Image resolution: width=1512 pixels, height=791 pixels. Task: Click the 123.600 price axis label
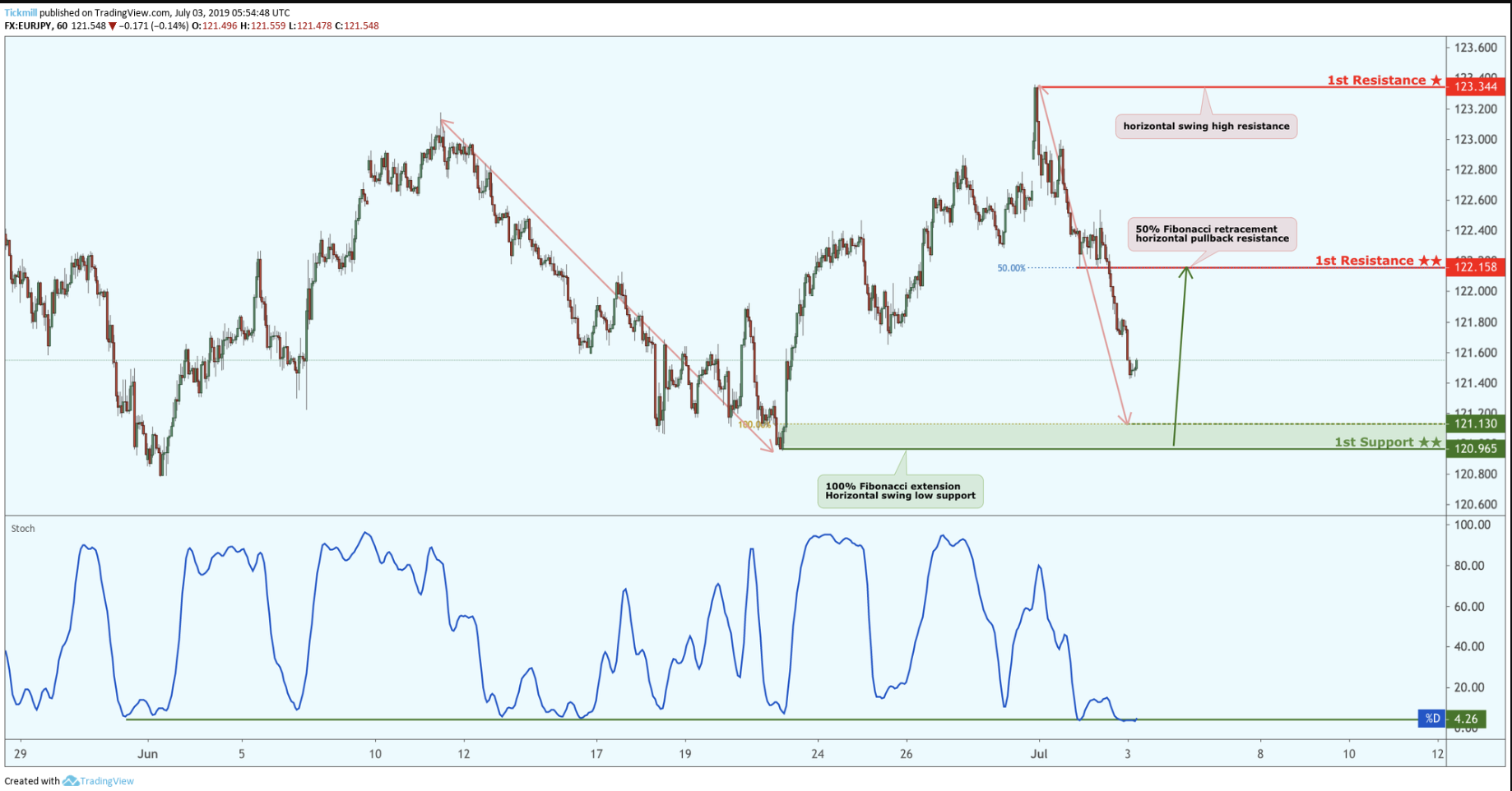click(x=1476, y=48)
